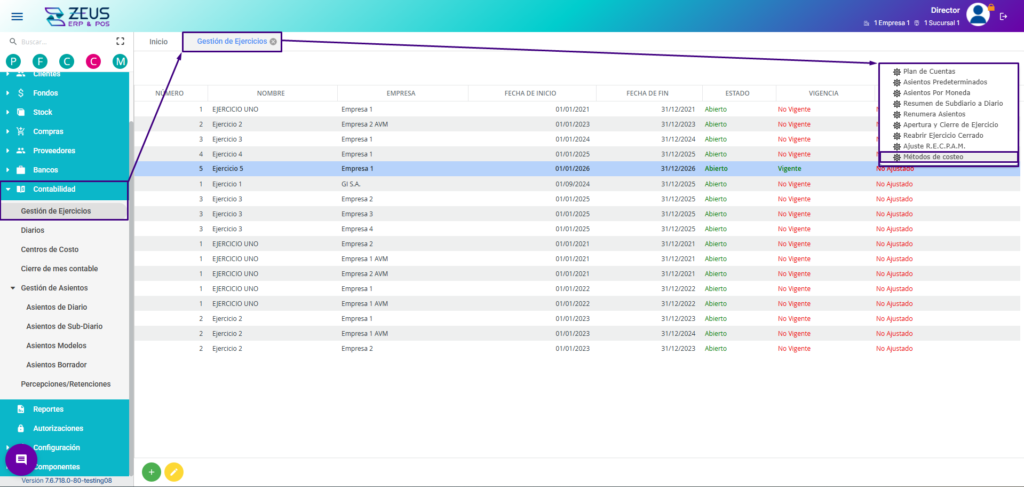
Task: Open Centros de Costo
Action: pyautogui.click(x=49, y=249)
